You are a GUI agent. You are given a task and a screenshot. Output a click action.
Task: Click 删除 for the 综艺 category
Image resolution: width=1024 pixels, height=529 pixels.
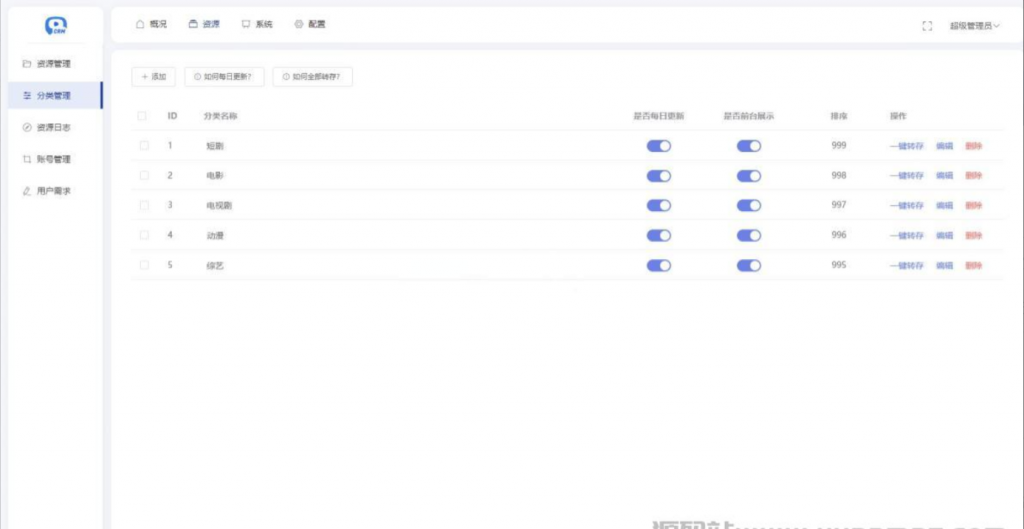click(973, 266)
